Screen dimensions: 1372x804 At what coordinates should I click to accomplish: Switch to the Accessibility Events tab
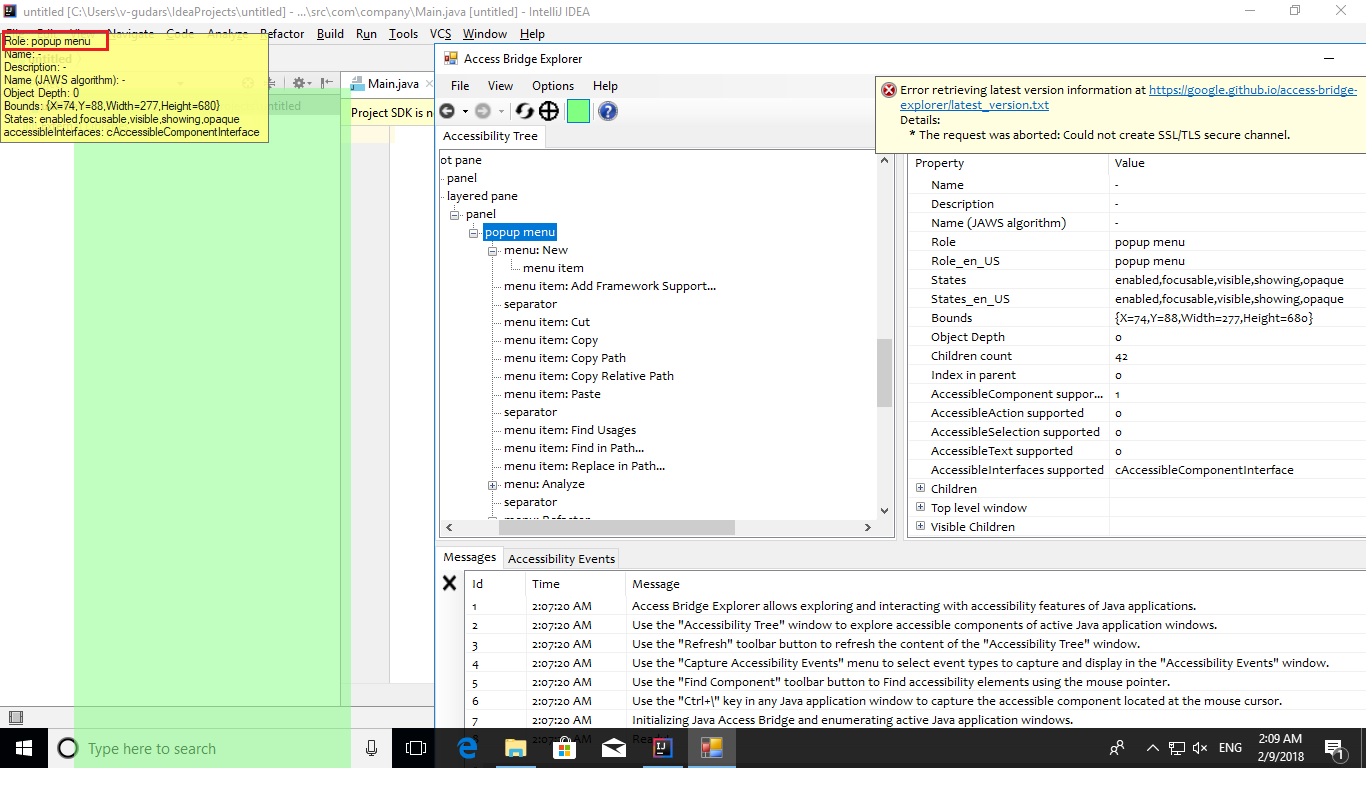561,558
